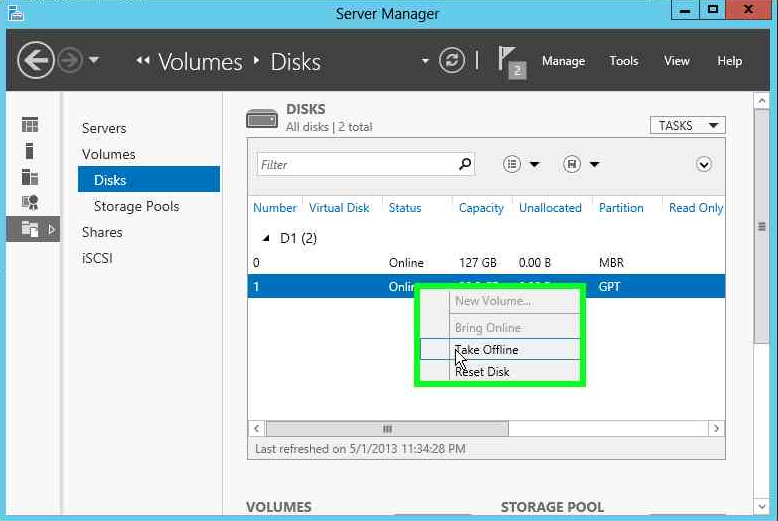Click the GPT partition cell of disk 1
This screenshot has width=778, height=521.
click(609, 286)
